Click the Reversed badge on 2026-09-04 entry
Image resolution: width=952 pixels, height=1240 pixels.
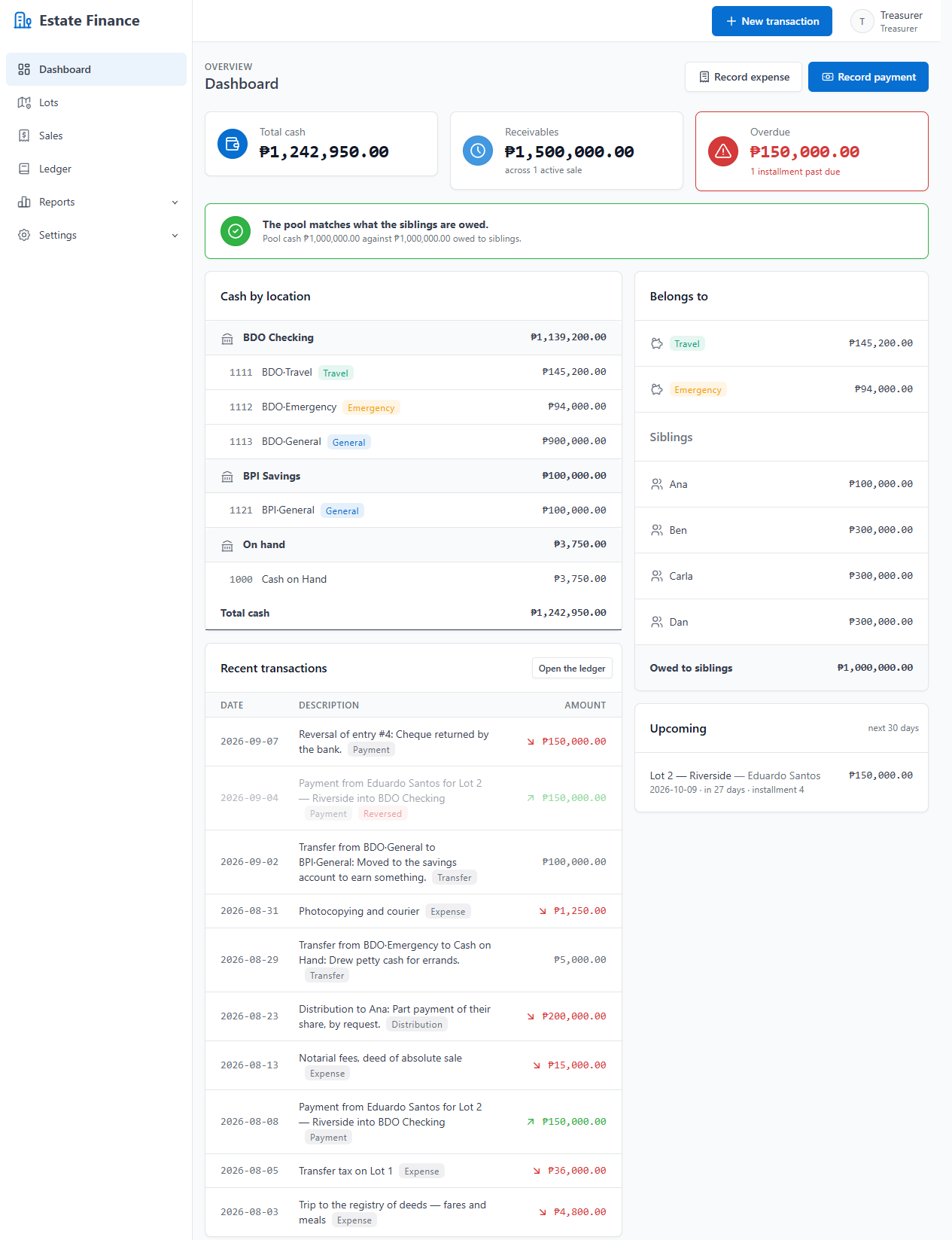[382, 814]
